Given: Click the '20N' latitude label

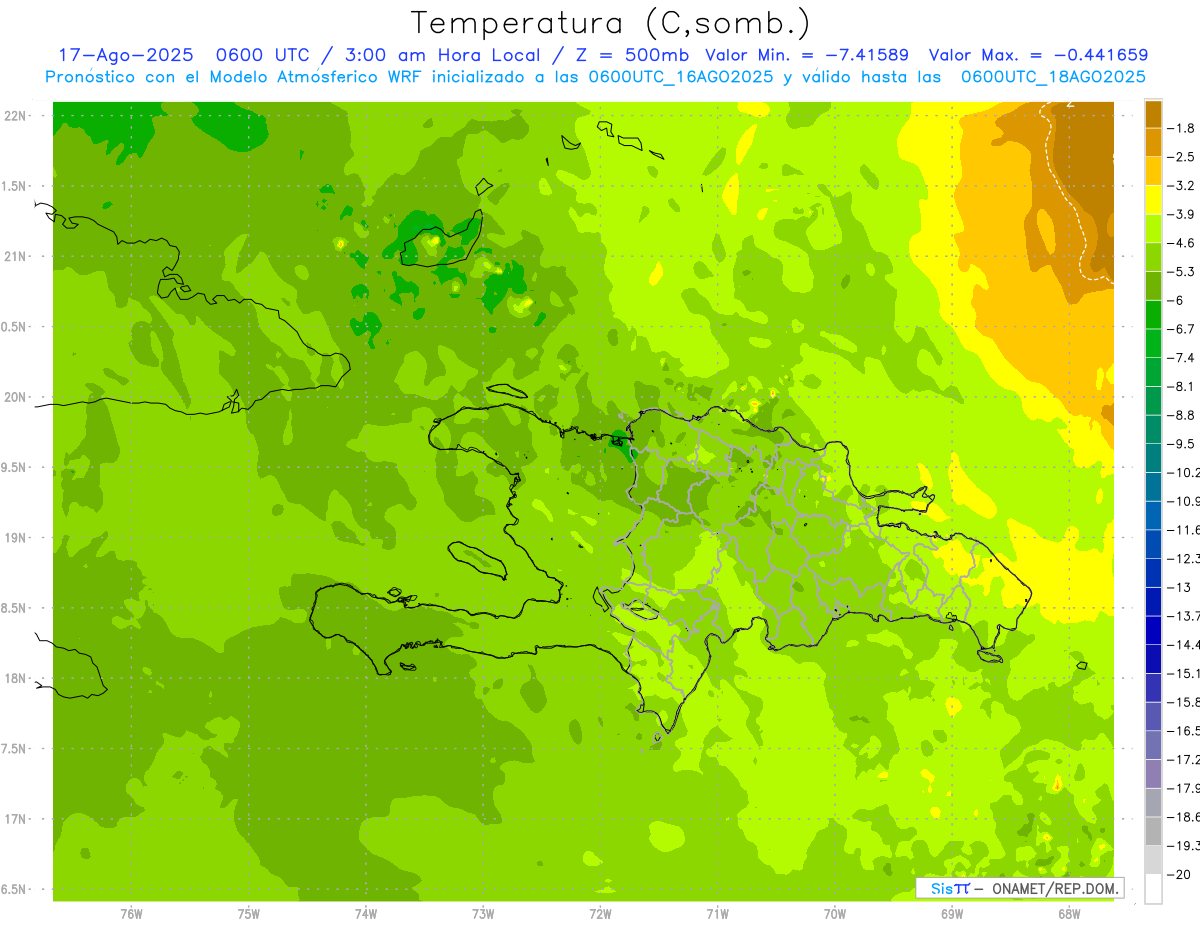Looking at the screenshot, I should click(14, 397).
